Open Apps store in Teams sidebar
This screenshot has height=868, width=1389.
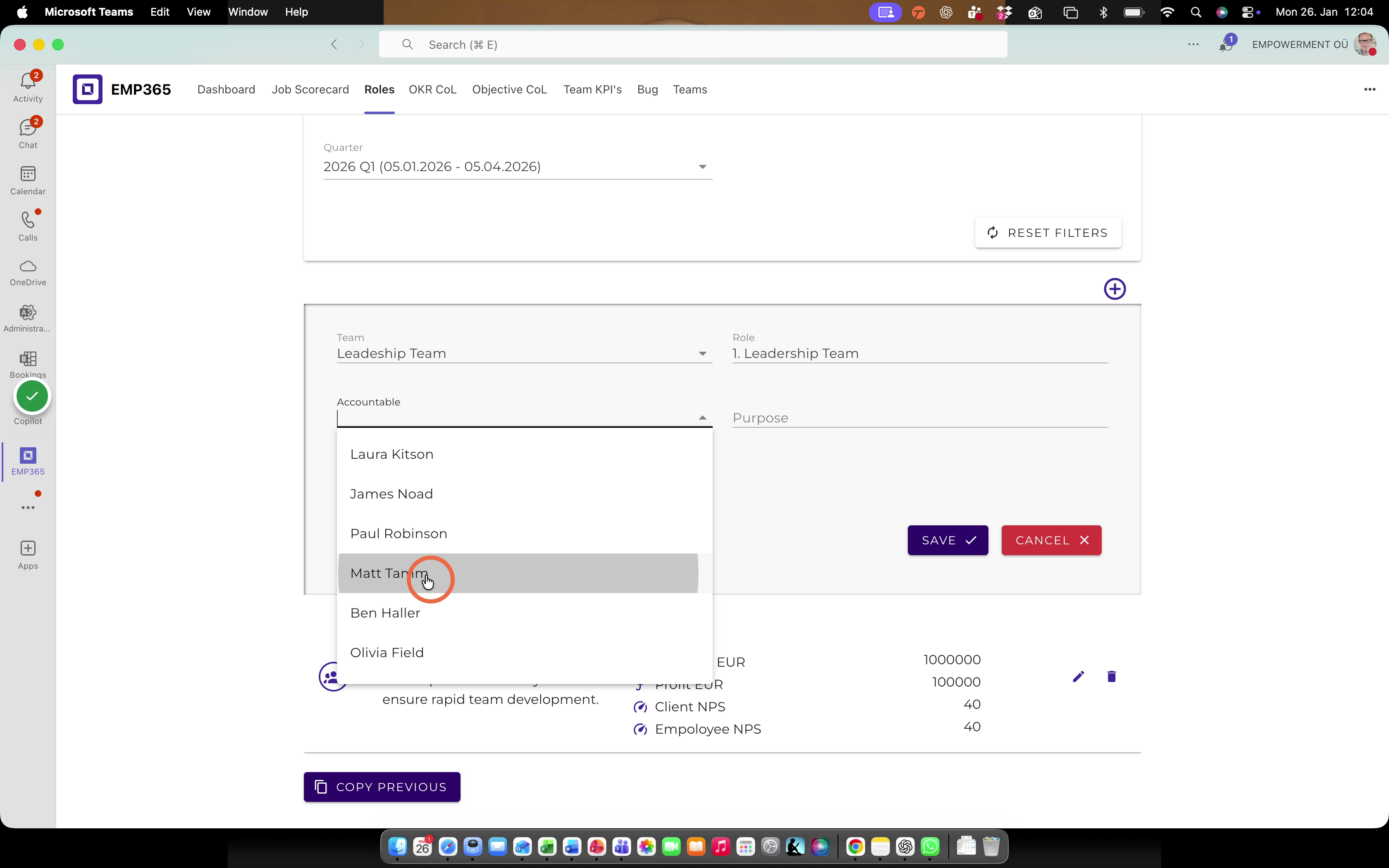(28, 555)
